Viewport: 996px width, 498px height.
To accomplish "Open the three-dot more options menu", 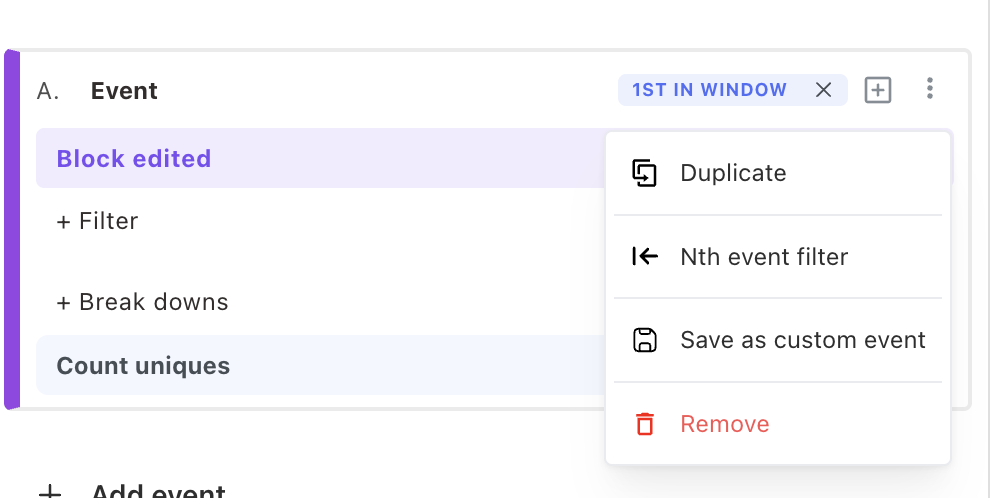I will pos(930,90).
